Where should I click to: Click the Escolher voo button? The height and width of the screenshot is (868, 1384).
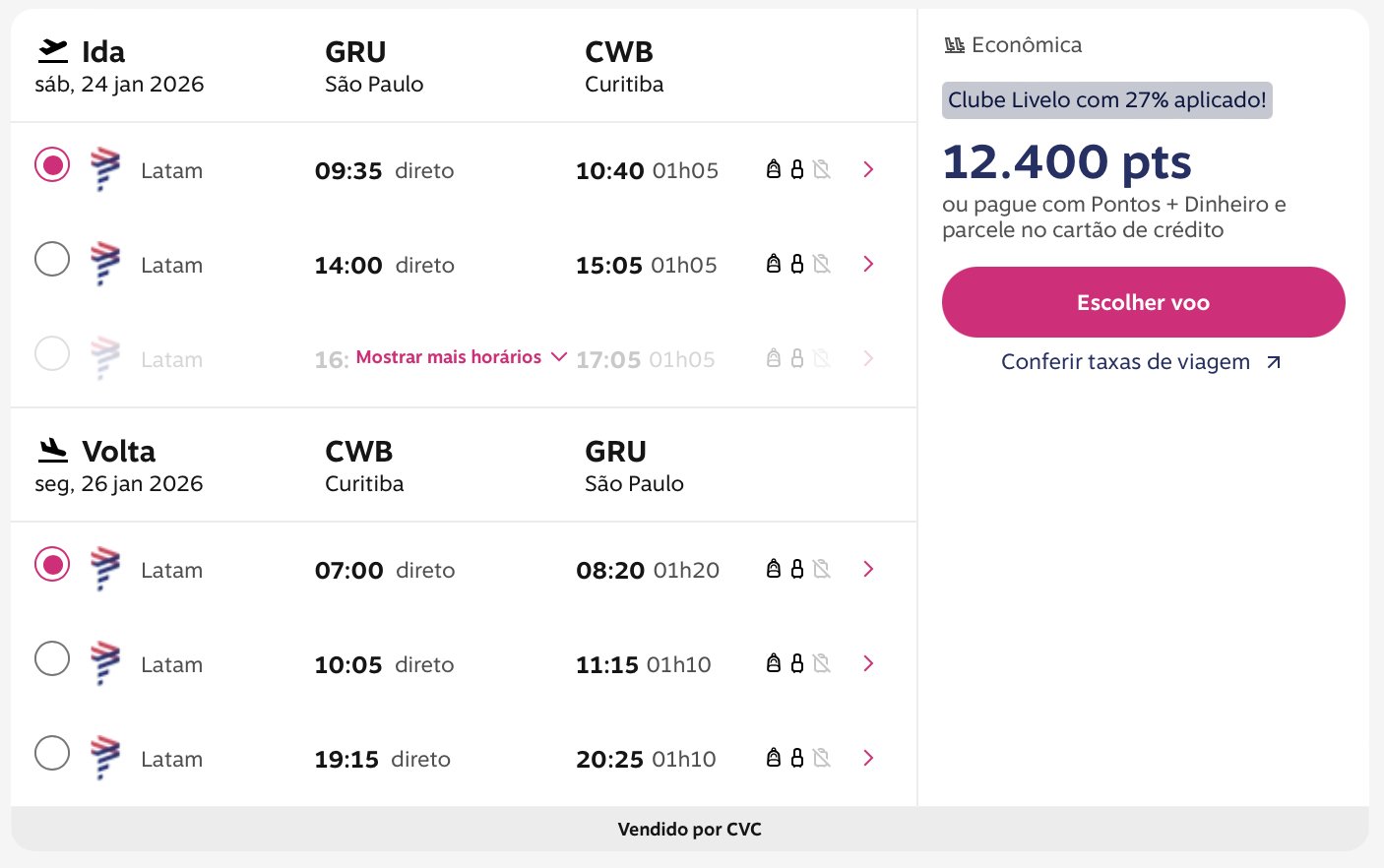coord(1143,302)
